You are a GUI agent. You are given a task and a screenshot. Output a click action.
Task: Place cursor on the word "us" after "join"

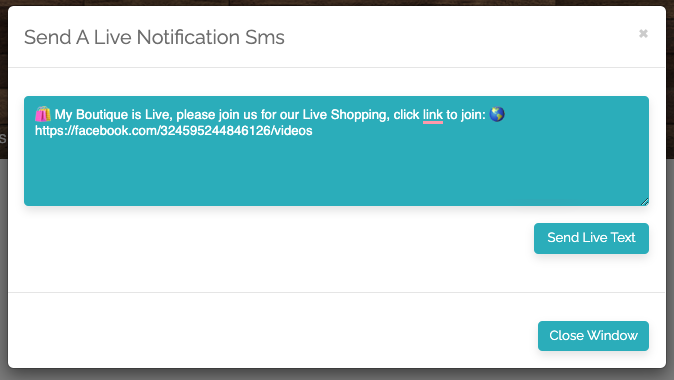(x=250, y=116)
